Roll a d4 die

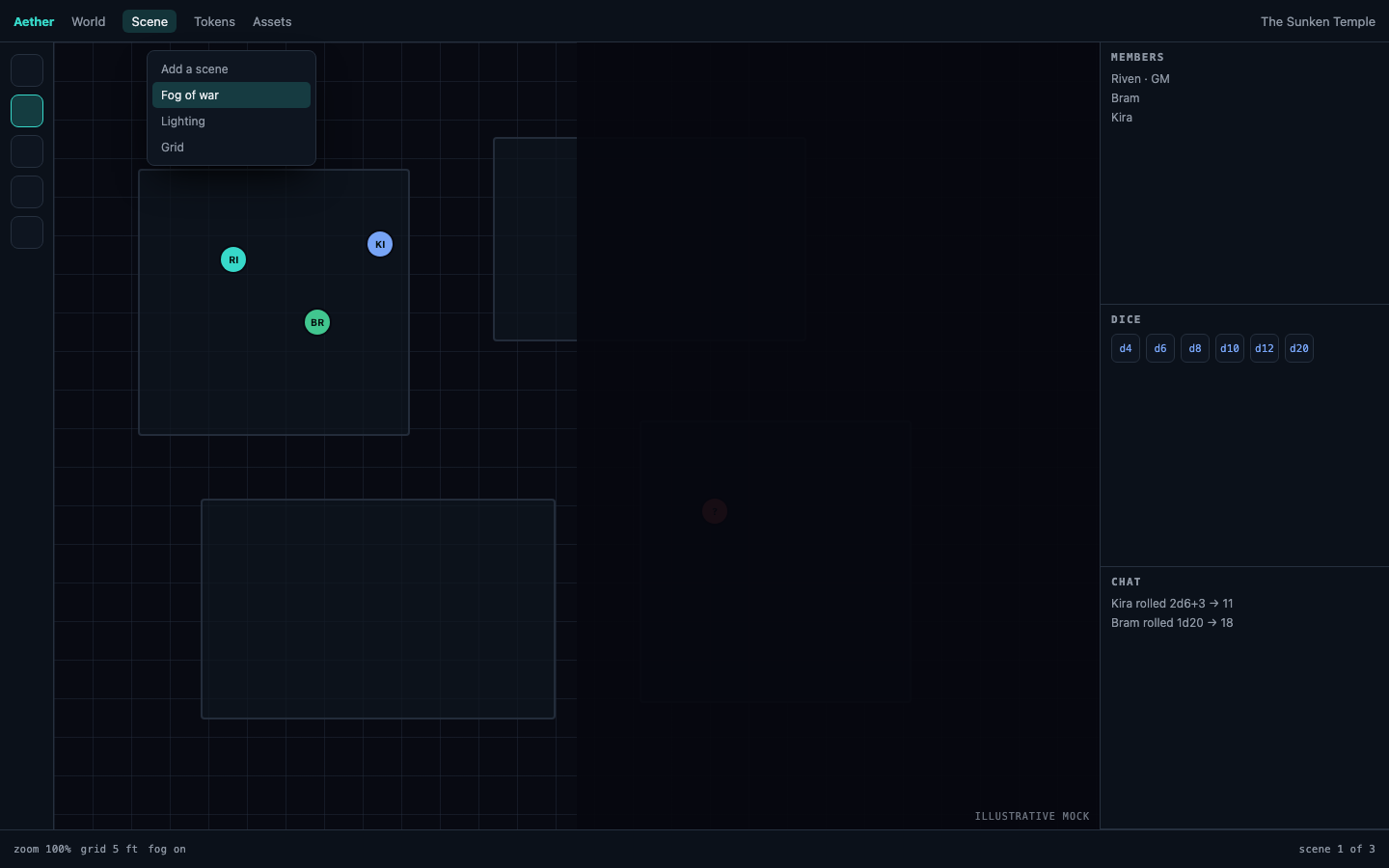click(1126, 348)
